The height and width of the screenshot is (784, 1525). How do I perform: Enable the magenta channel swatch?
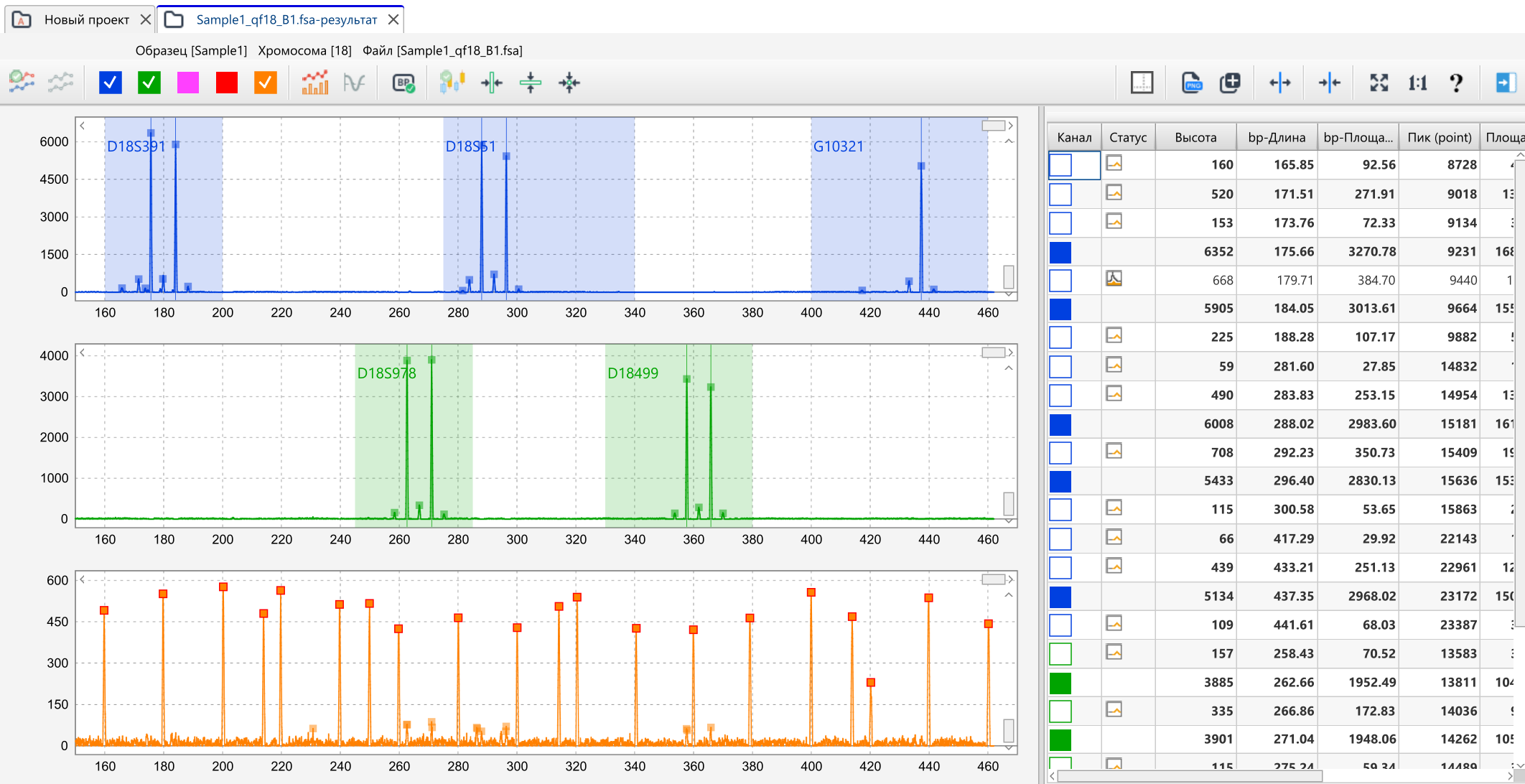188,83
